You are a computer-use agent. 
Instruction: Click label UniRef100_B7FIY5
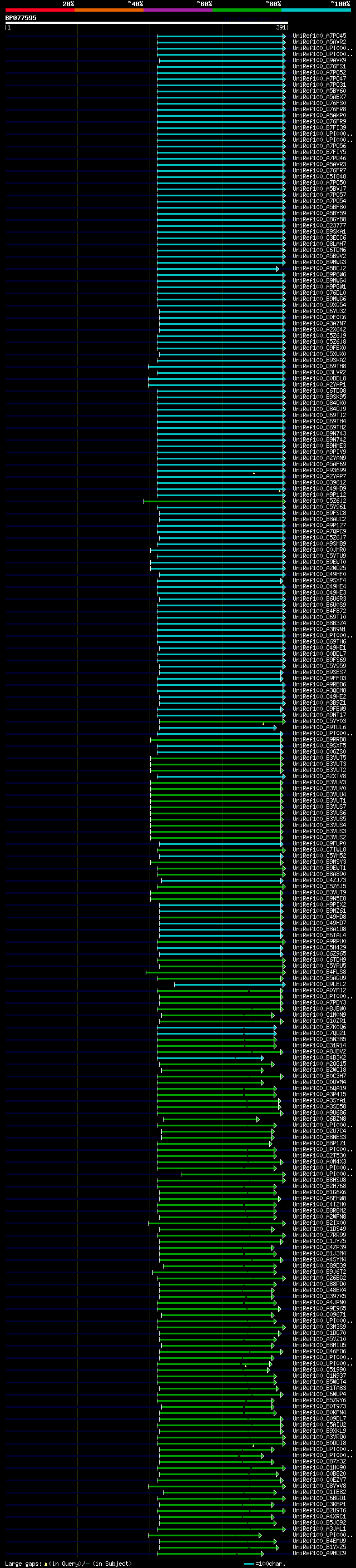(x=319, y=152)
